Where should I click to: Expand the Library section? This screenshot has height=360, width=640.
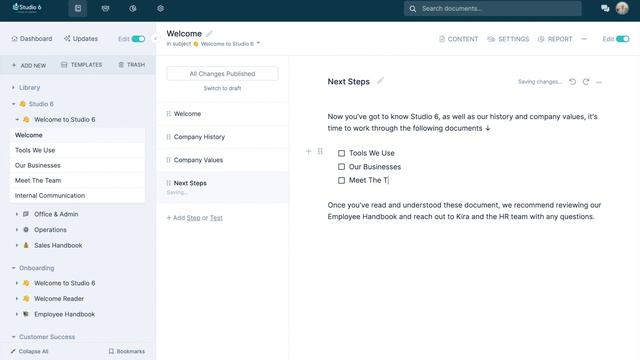pyautogui.click(x=13, y=87)
